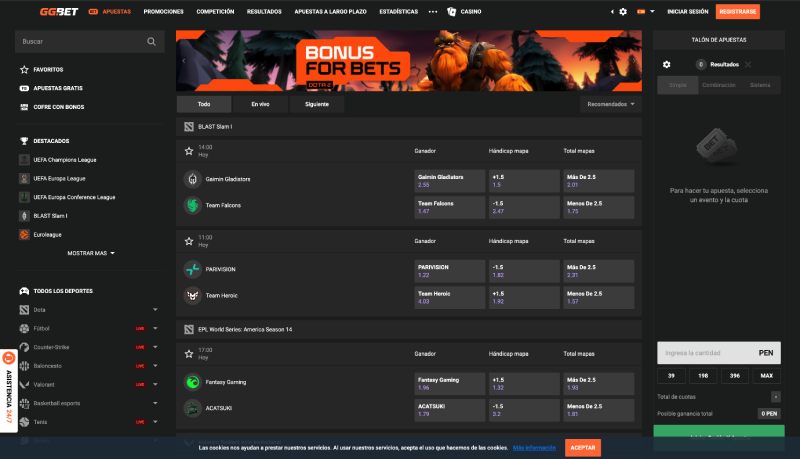
Task: Open the Tenis sport icon
Action: click(x=24, y=422)
